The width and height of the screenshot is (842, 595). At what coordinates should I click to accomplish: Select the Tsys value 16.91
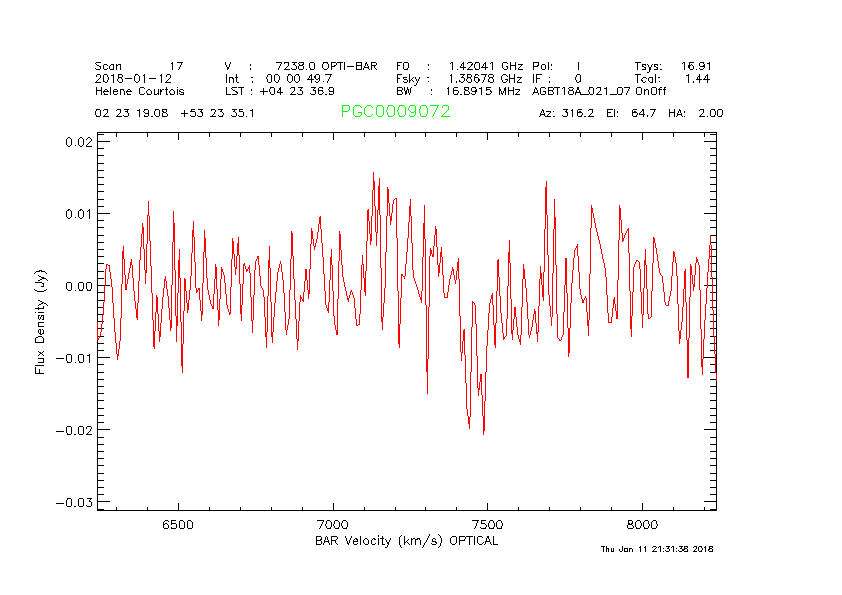click(x=695, y=65)
